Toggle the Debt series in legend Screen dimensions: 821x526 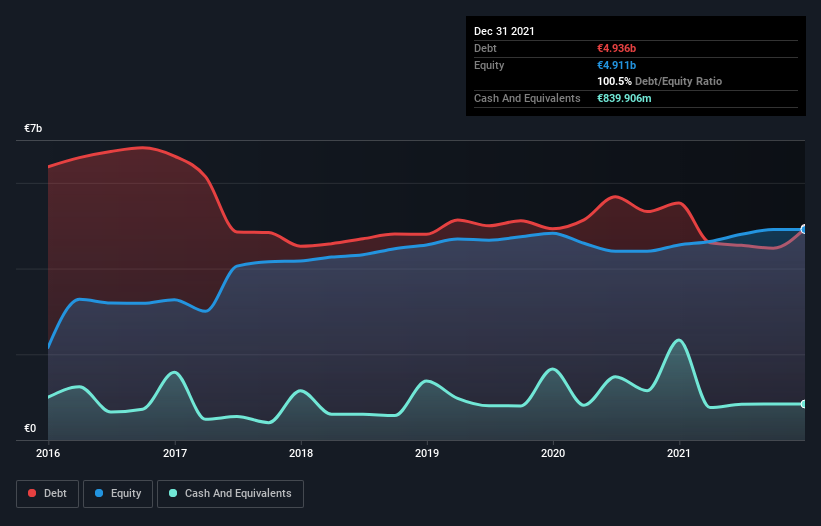47,493
